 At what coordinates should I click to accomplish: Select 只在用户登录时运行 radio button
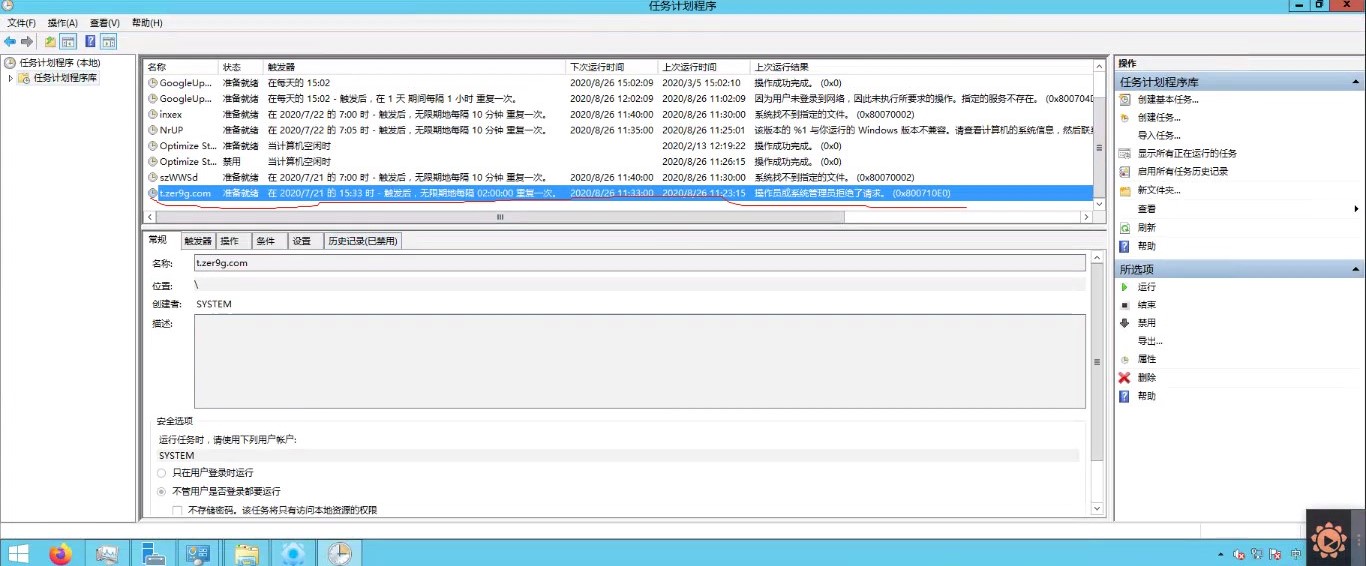pos(162,473)
